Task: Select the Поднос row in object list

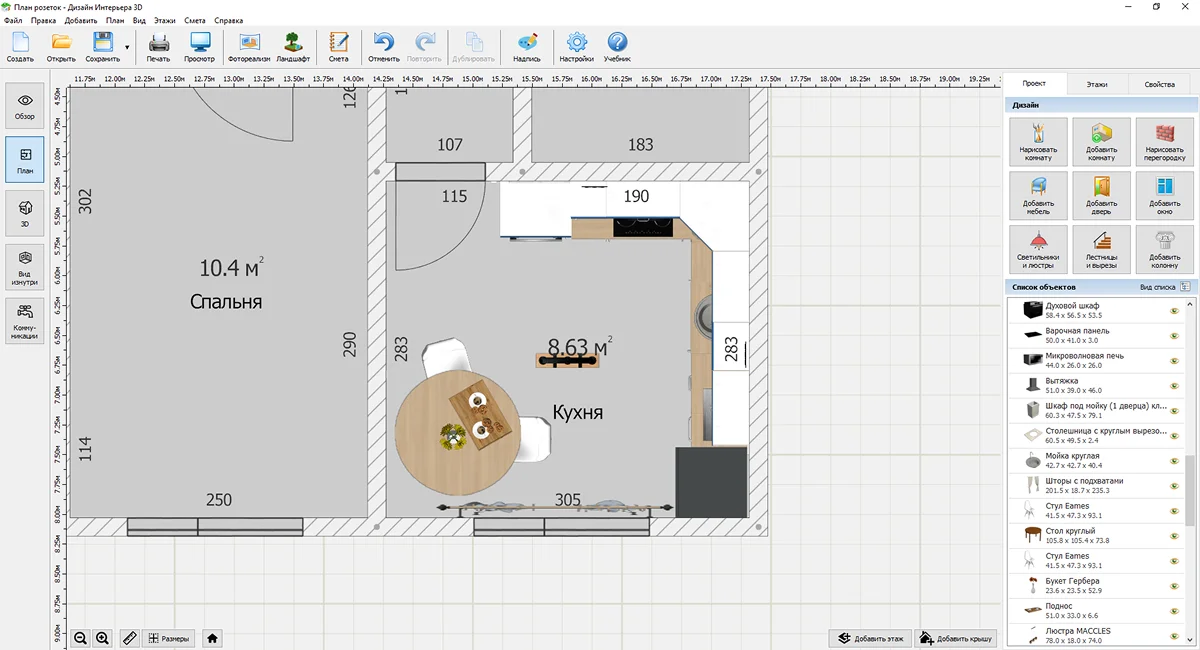Action: coord(1095,610)
